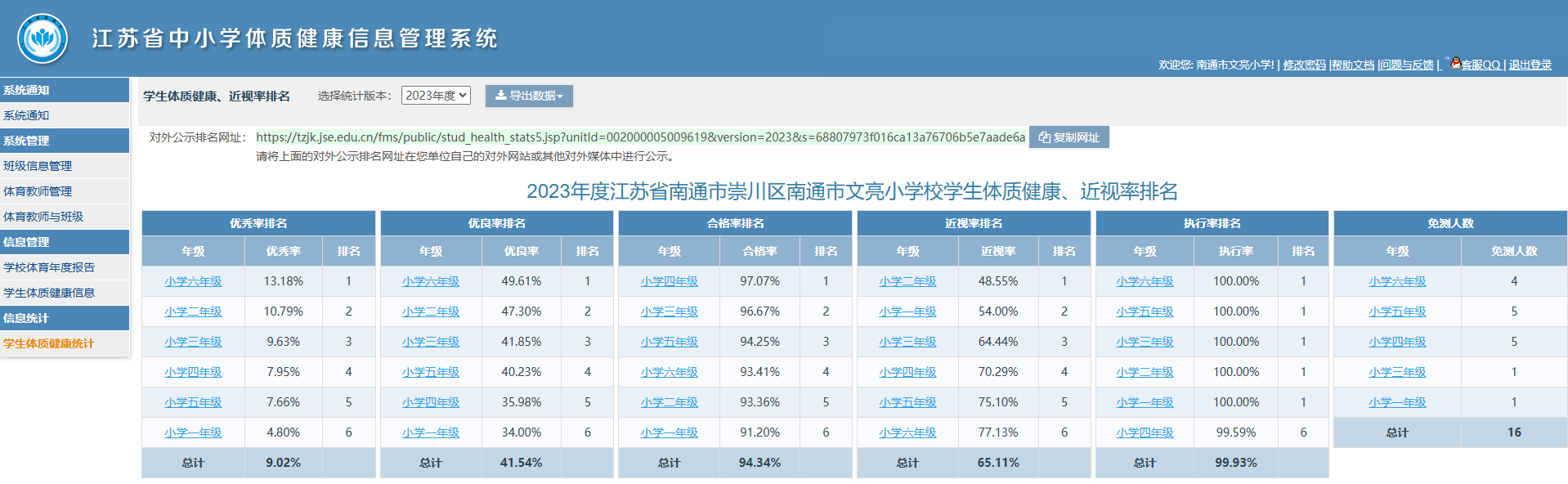Click the 97.07% 合格率 cell

pyautogui.click(x=759, y=281)
